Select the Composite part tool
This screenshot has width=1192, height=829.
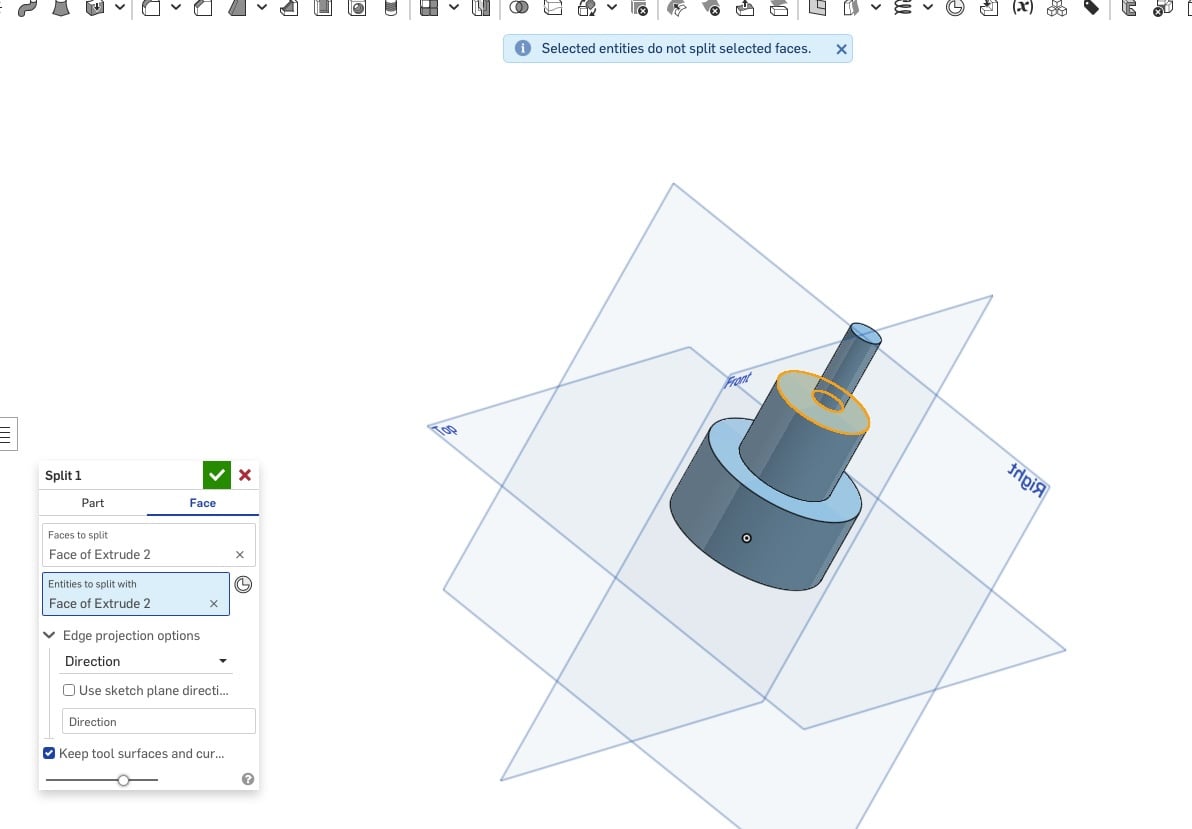click(x=1057, y=8)
